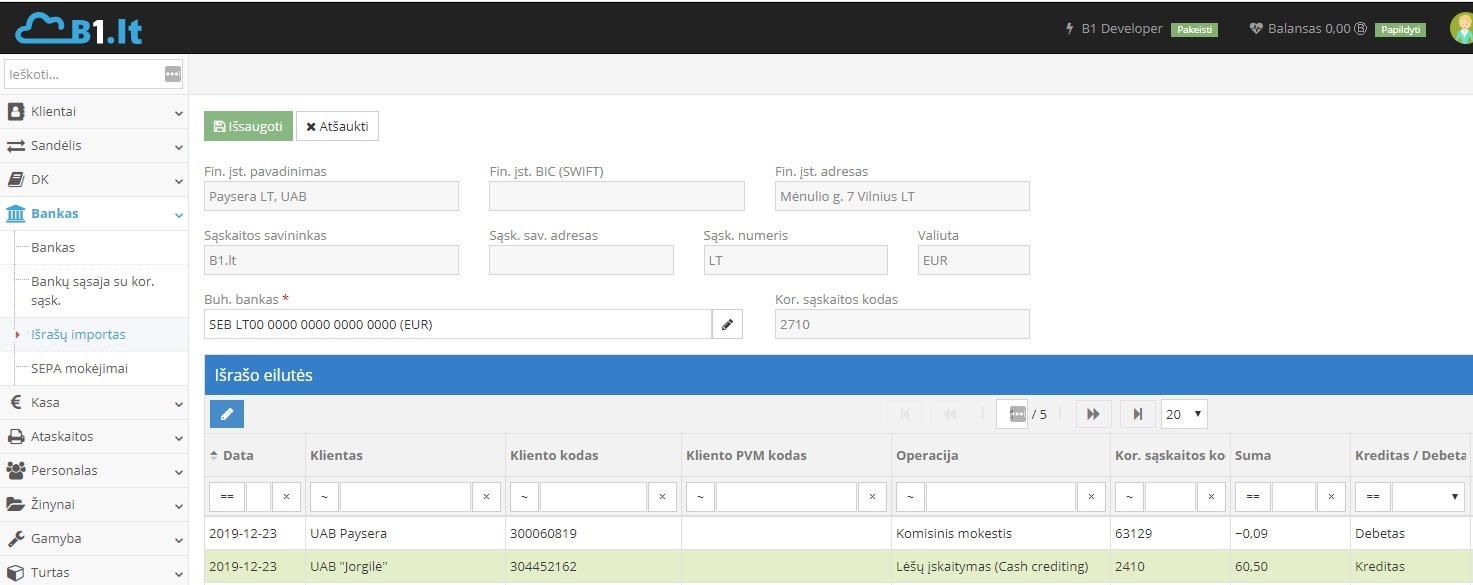Click the green Pakeisti badge
Screen dimensions: 1473x585
[x=1195, y=30]
